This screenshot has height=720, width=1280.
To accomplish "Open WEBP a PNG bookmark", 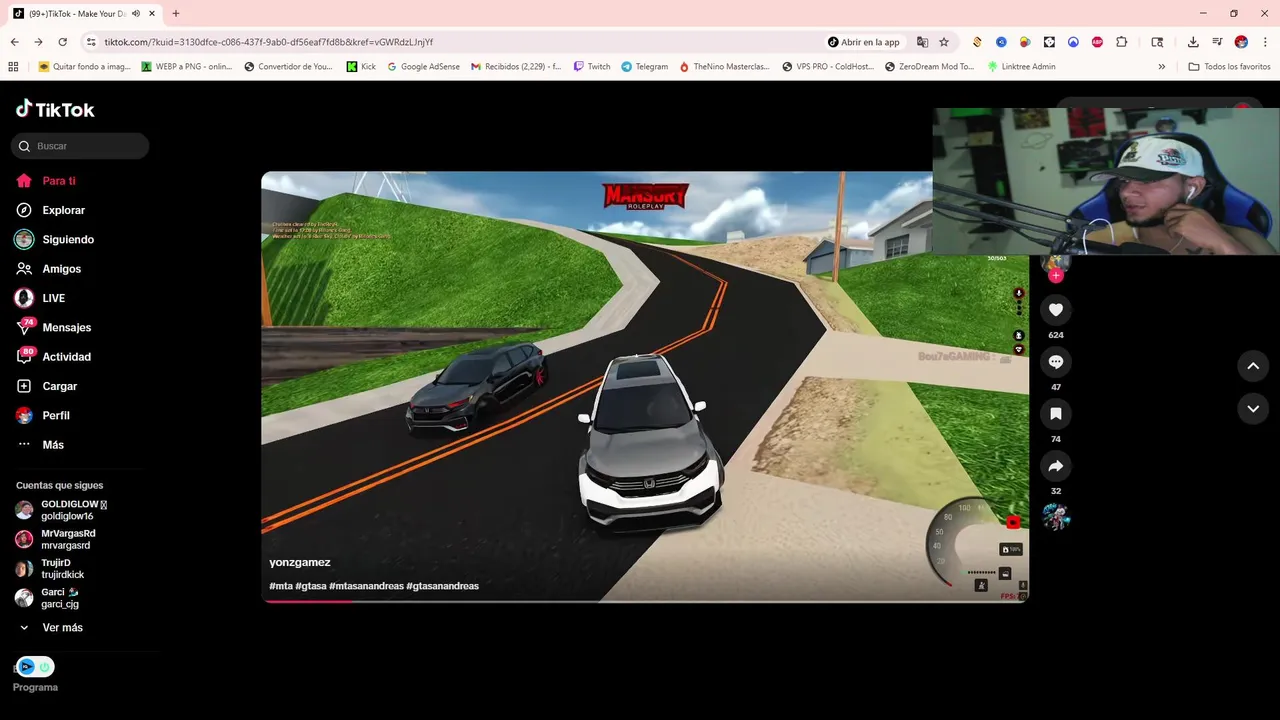I will point(187,67).
